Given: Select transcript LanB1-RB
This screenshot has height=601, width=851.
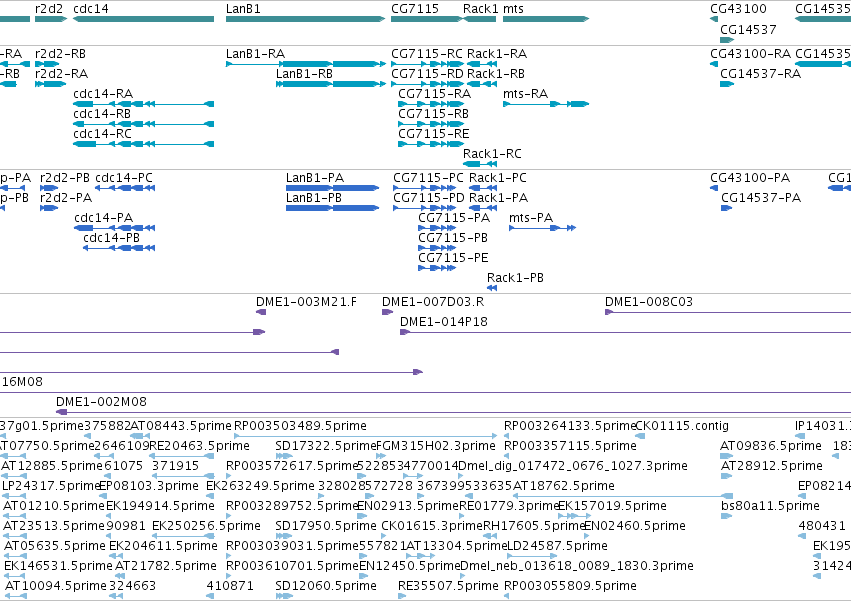Looking at the screenshot, I should [331, 84].
